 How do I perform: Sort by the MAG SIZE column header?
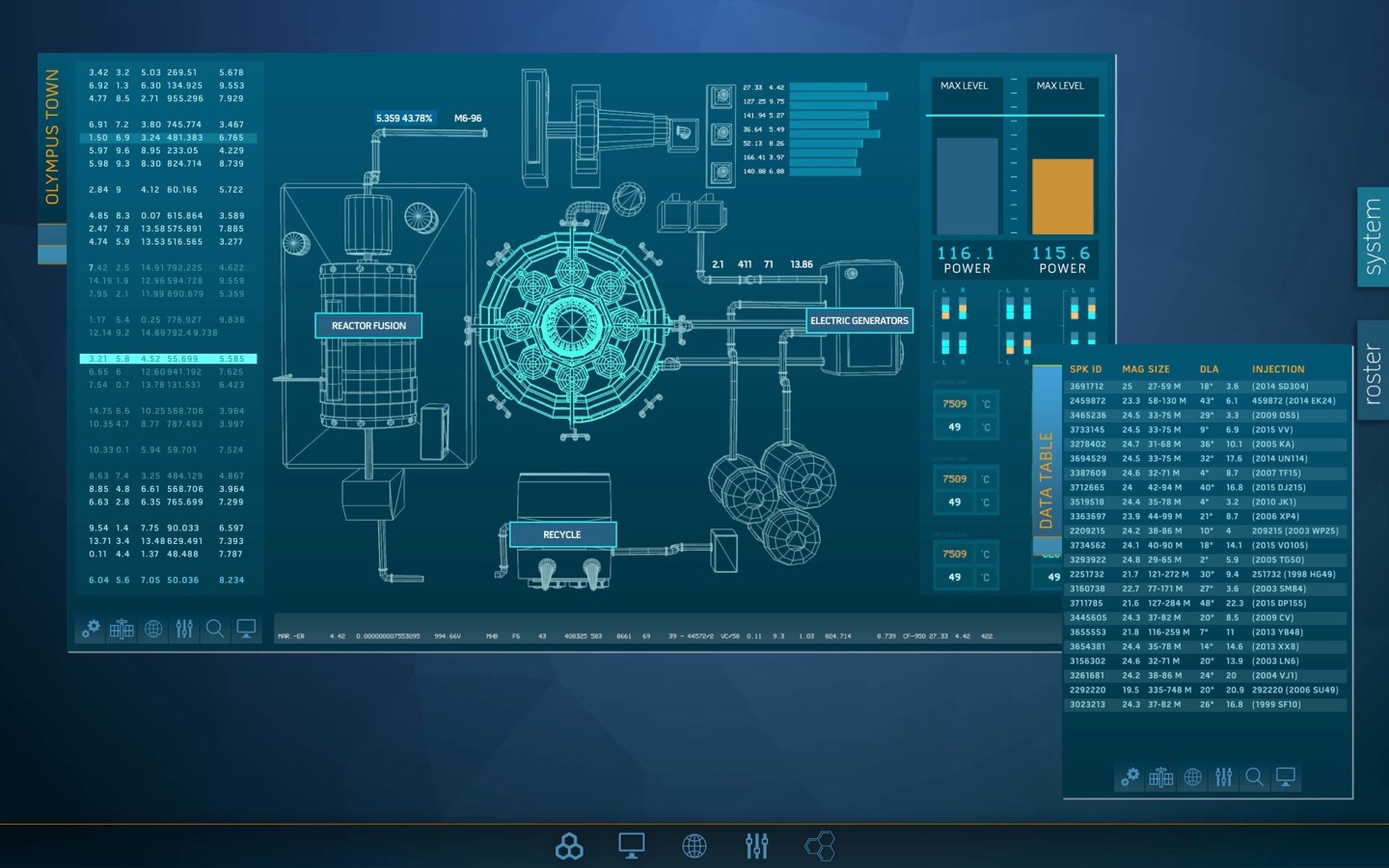(1145, 369)
